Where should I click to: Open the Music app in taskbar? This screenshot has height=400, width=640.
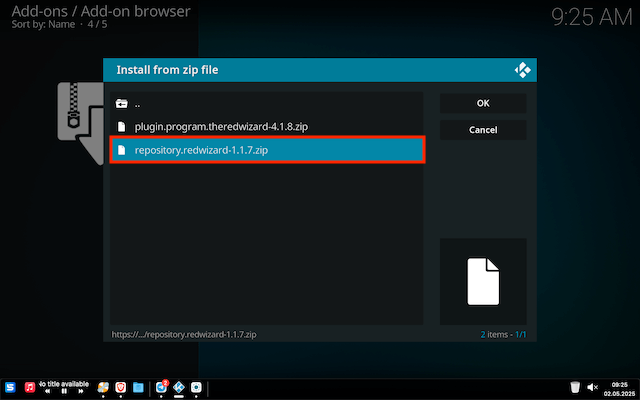(30, 387)
